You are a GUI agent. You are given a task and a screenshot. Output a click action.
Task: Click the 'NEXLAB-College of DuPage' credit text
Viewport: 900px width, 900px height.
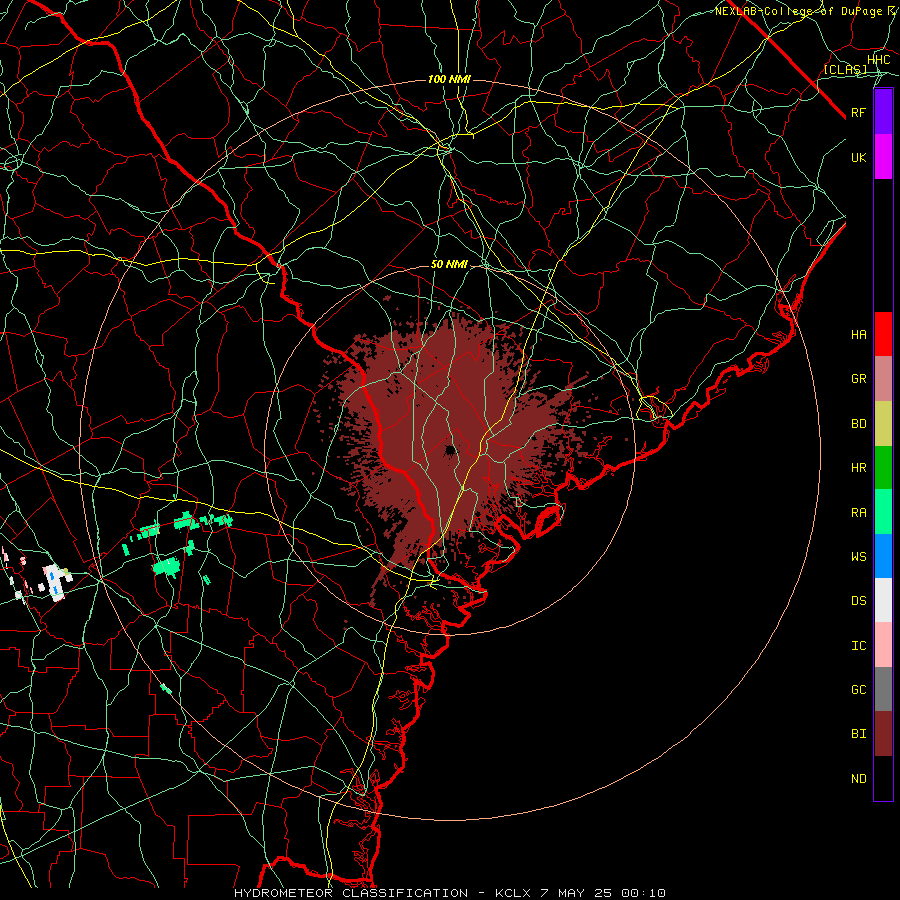click(x=801, y=11)
